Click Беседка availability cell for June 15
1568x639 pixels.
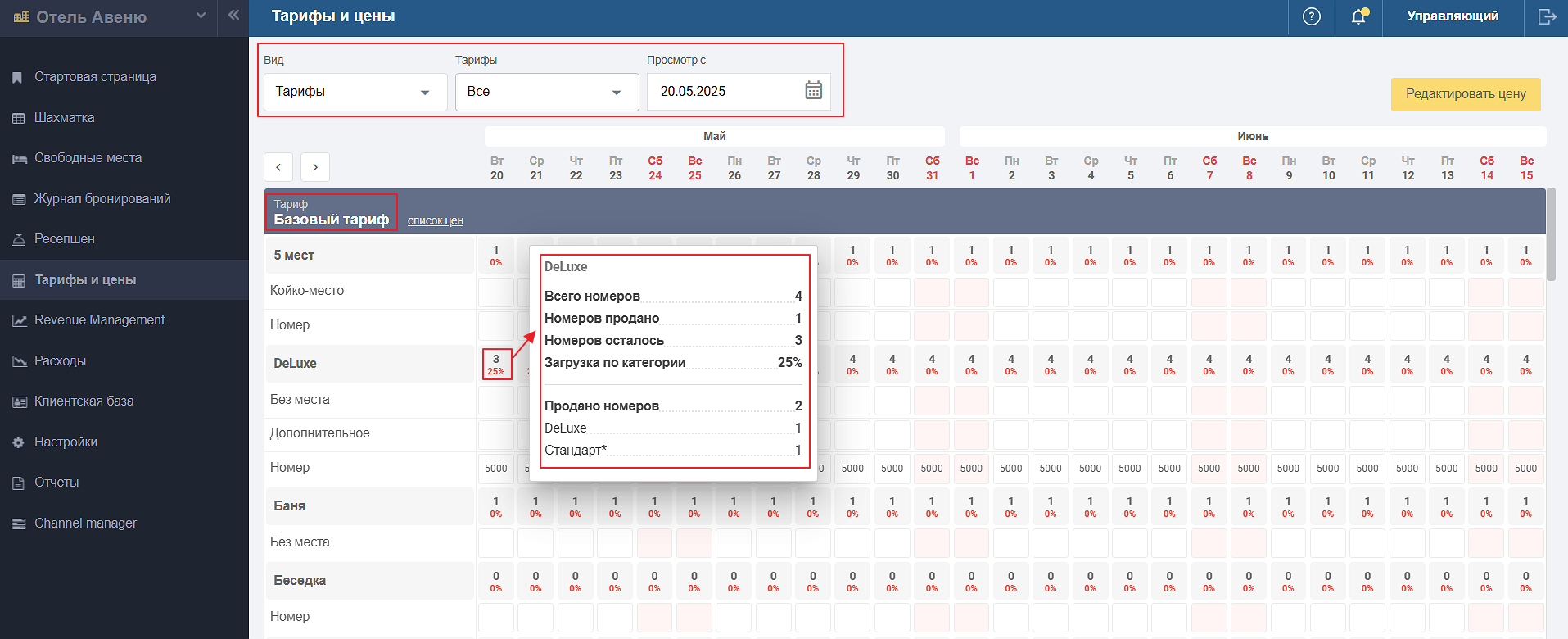pyautogui.click(x=1526, y=582)
